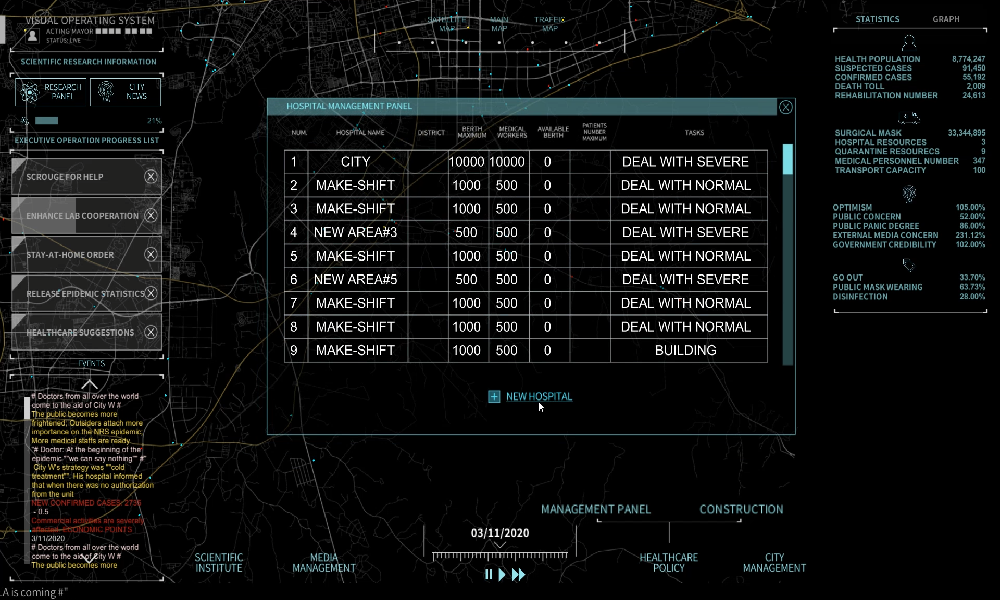Image resolution: width=1000 pixels, height=600 pixels.
Task: Remove the Healthcare Suggestions operation
Action: (151, 332)
